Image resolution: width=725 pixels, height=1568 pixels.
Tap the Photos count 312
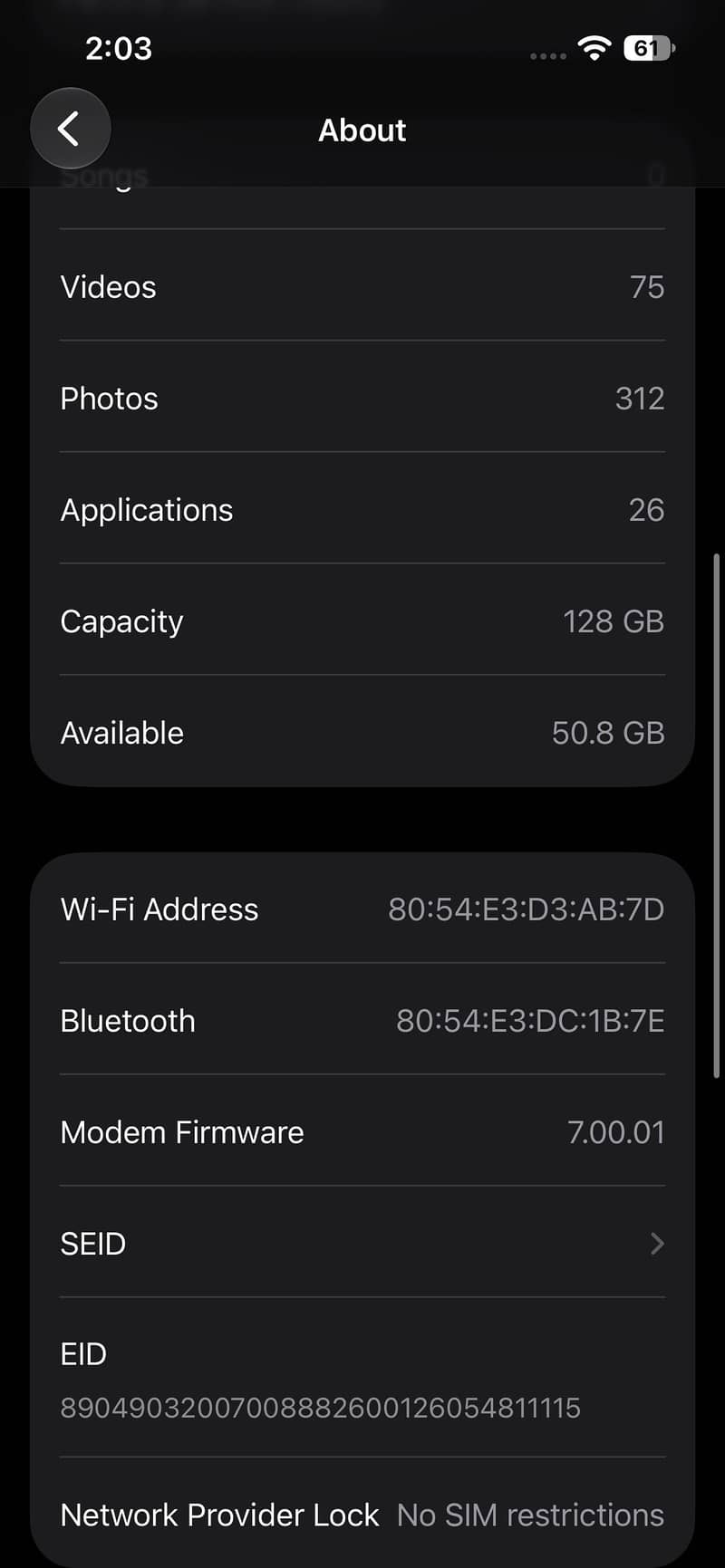[640, 399]
